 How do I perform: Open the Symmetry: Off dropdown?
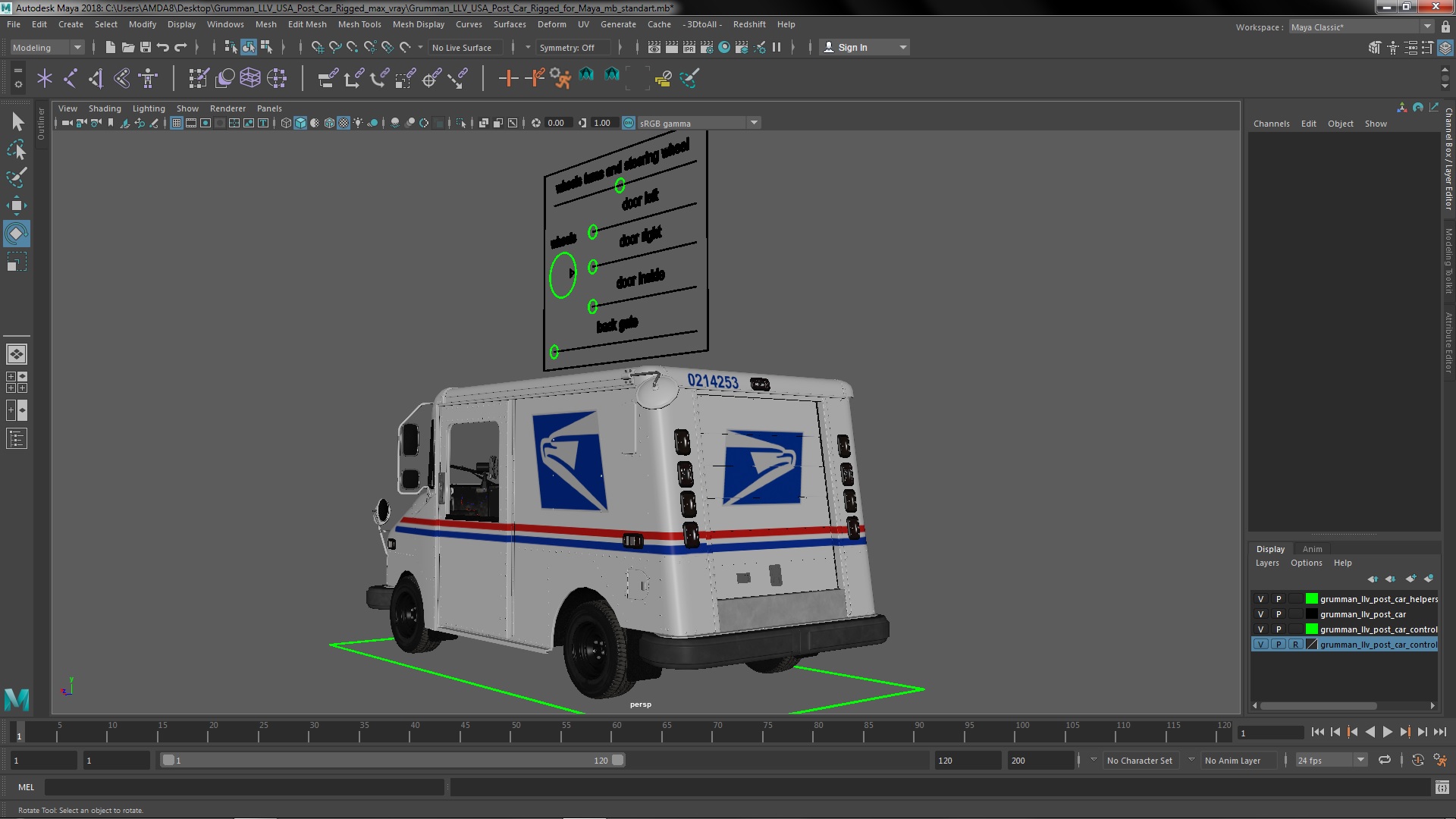(x=573, y=47)
